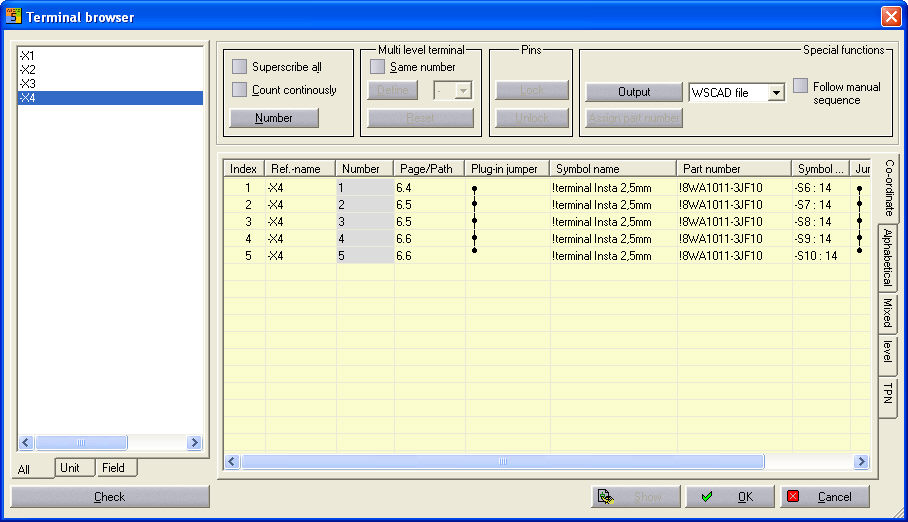Click the Number column header
Viewport: 908px width, 522px height.
[364, 169]
